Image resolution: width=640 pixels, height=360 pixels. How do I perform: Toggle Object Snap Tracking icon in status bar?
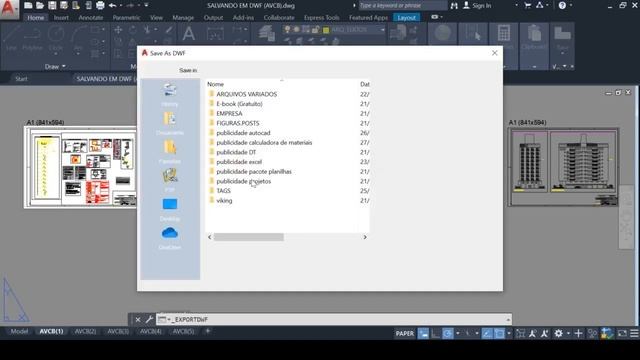click(487, 333)
